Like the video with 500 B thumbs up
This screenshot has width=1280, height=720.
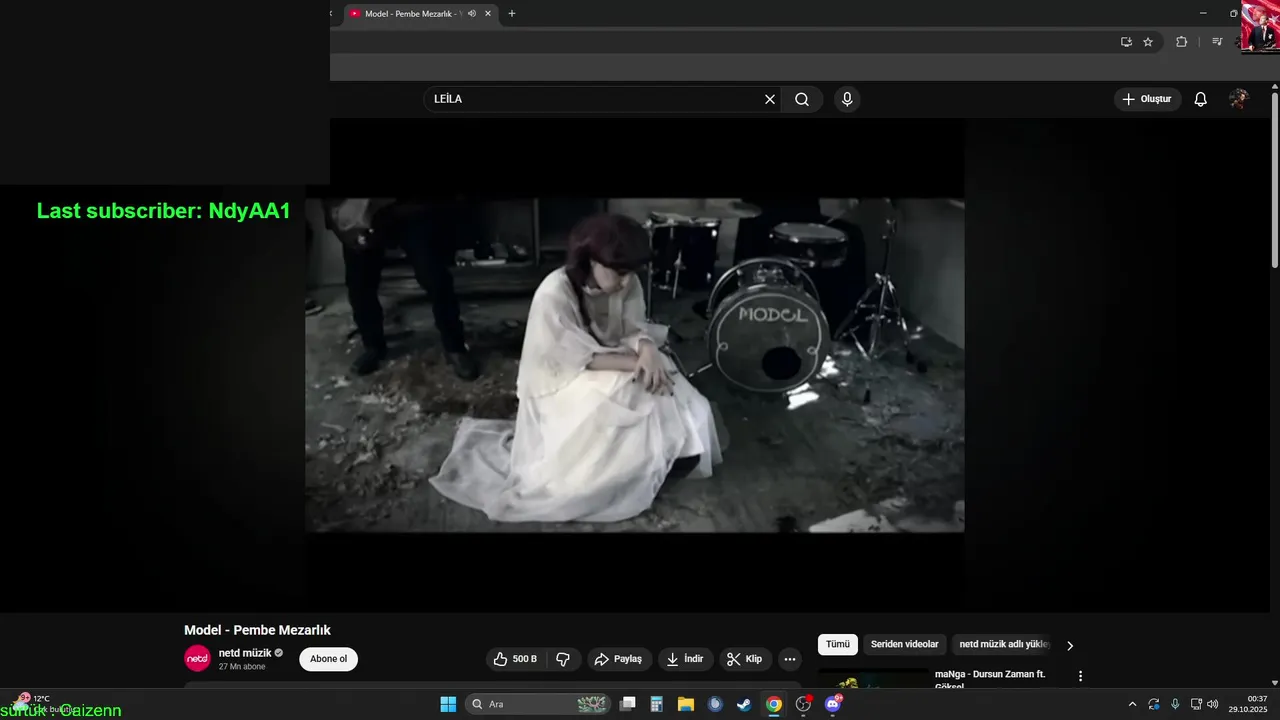point(515,659)
